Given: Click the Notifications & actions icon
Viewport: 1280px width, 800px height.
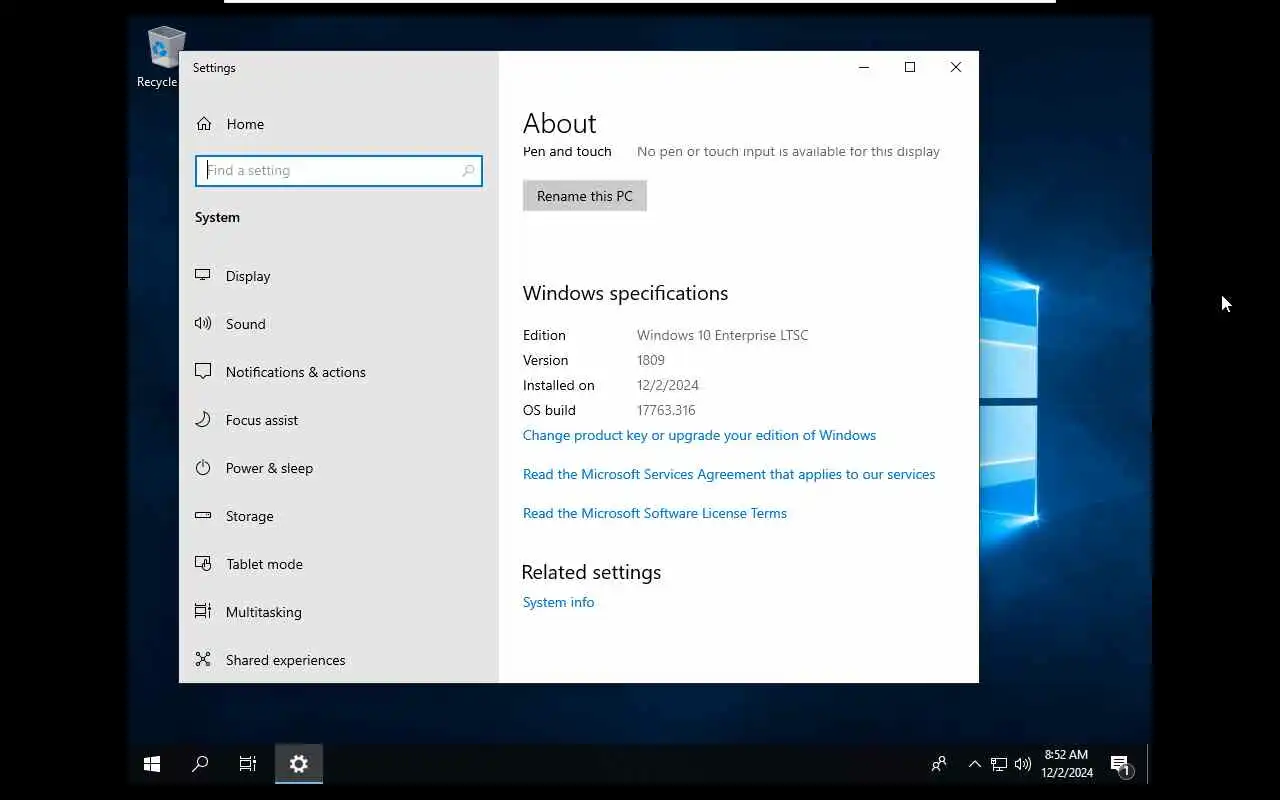Looking at the screenshot, I should 203,371.
